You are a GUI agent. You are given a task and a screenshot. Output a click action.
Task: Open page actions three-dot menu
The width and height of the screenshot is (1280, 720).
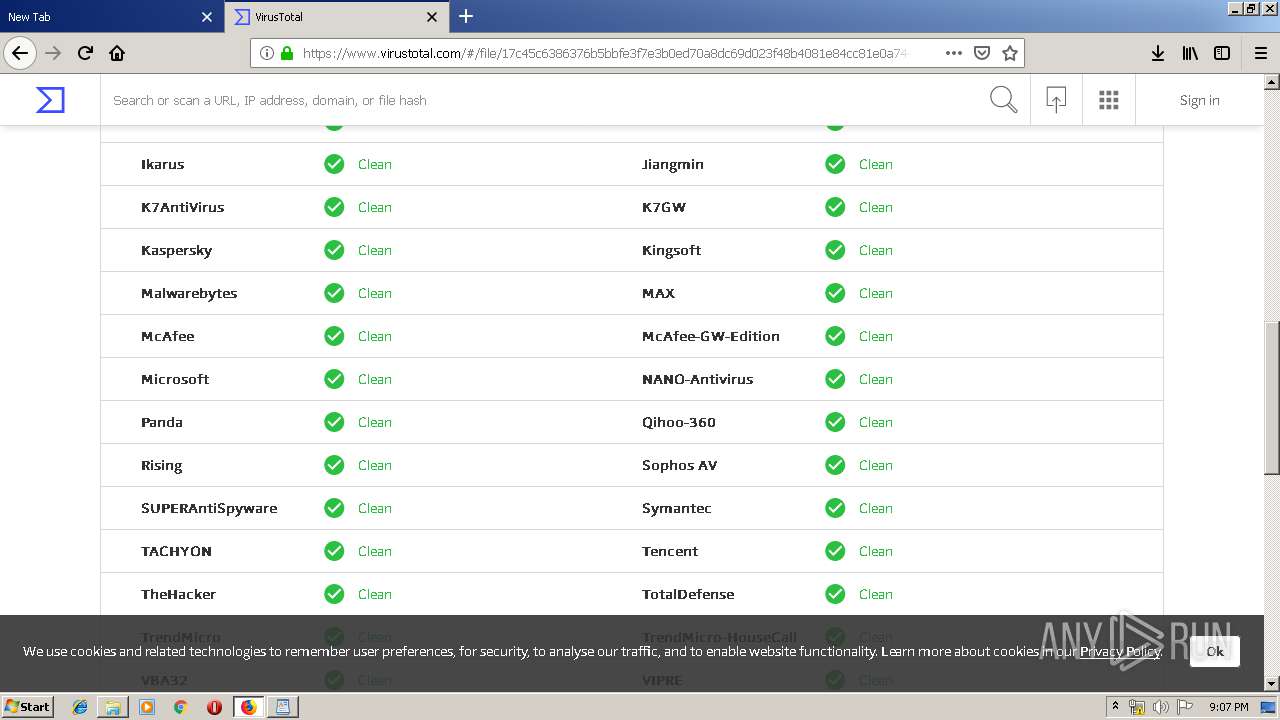click(x=954, y=53)
